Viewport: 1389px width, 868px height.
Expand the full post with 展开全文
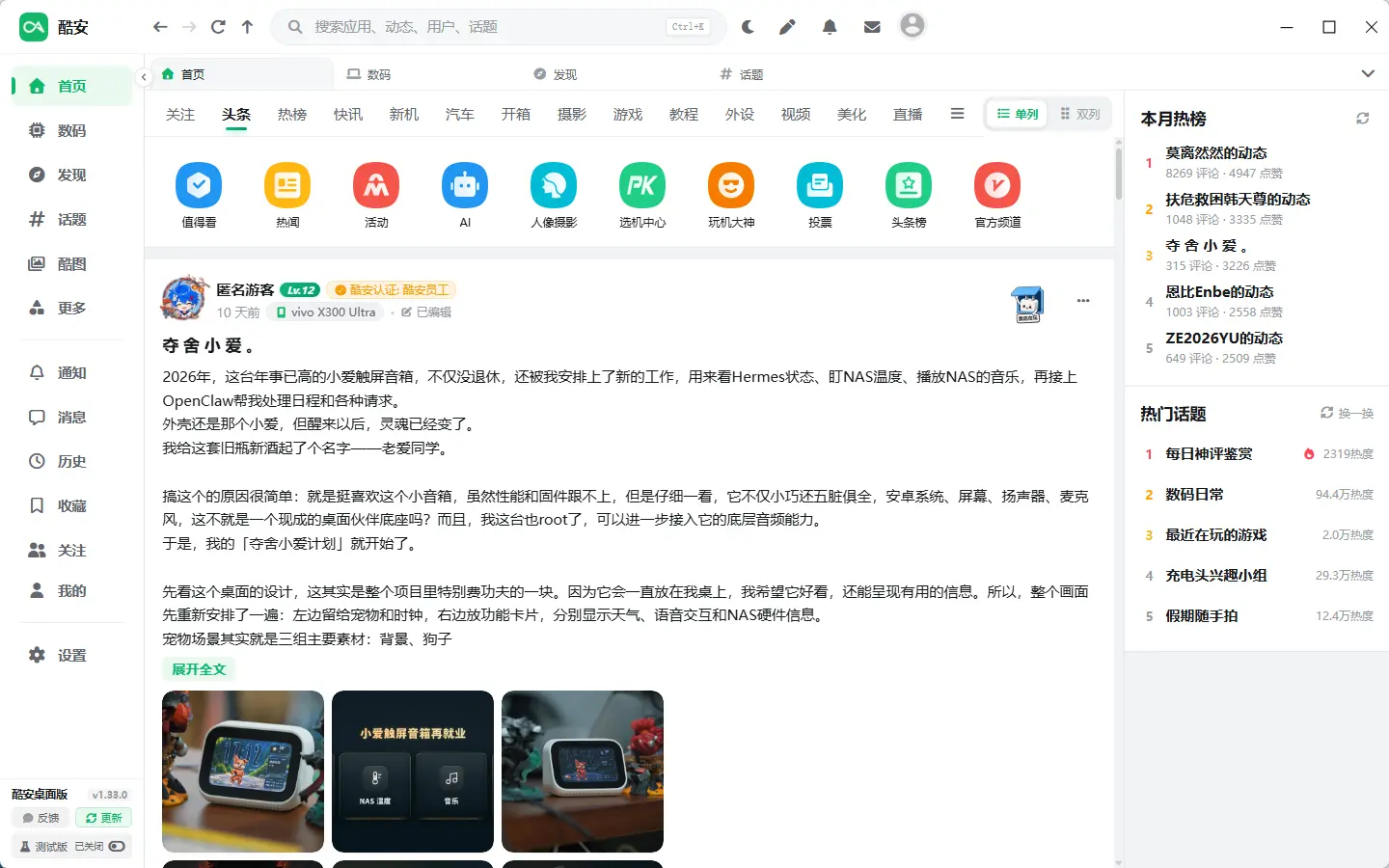[x=199, y=669]
